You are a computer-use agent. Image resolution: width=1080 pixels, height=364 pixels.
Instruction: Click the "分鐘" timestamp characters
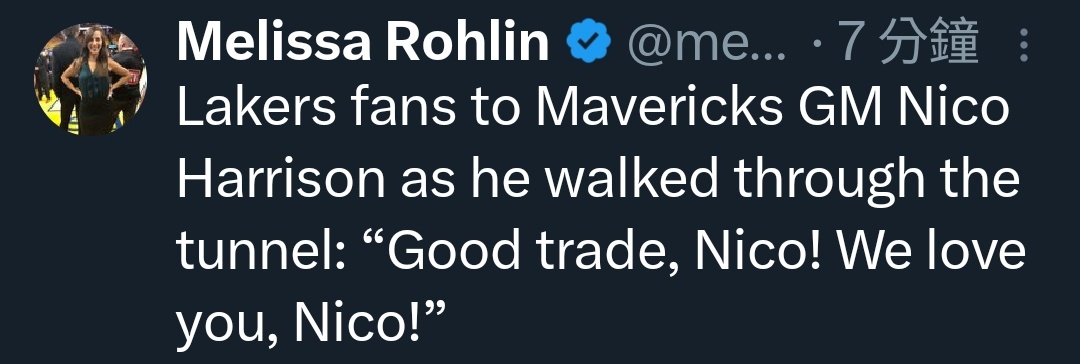click(927, 43)
